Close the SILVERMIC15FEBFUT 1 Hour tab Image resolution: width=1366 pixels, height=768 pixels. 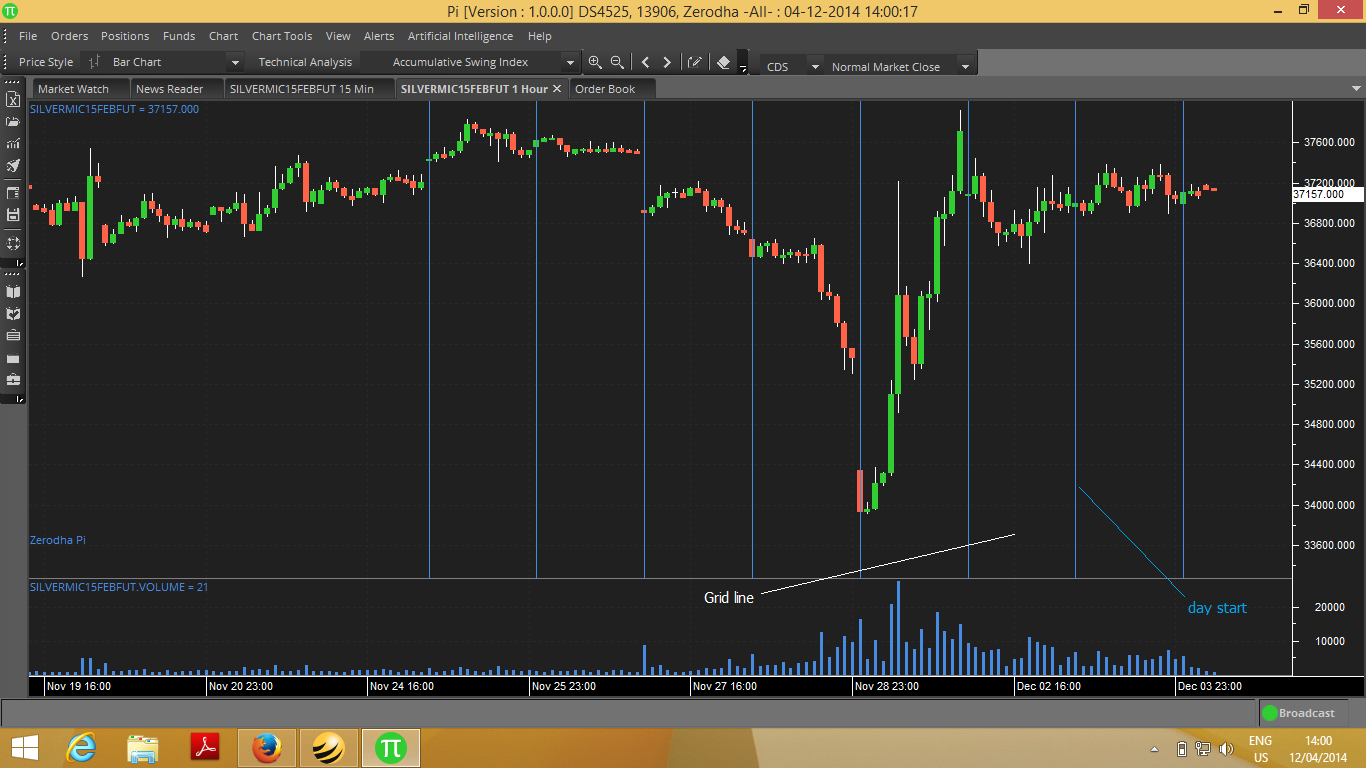(557, 89)
